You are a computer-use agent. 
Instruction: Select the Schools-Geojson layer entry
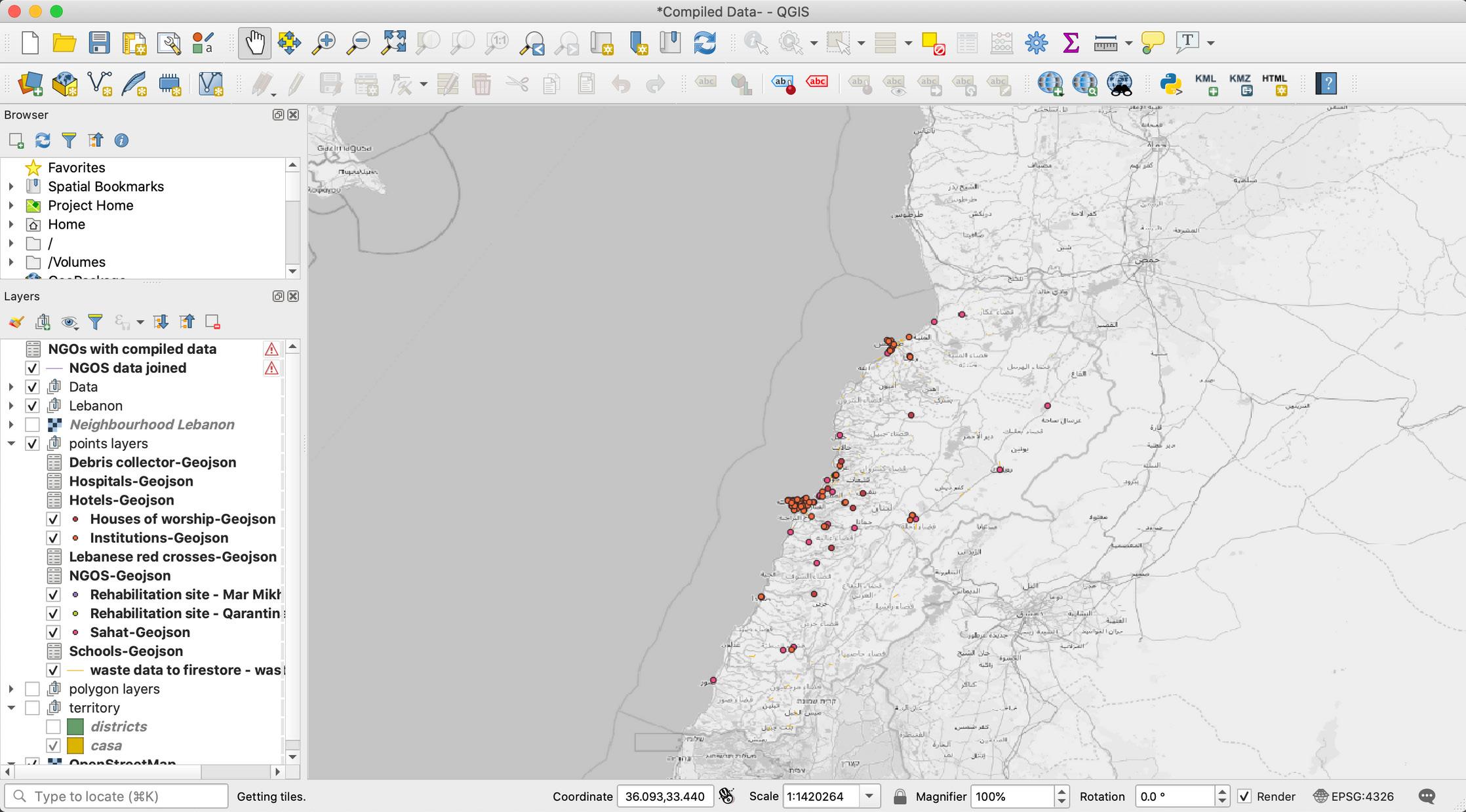pos(126,651)
